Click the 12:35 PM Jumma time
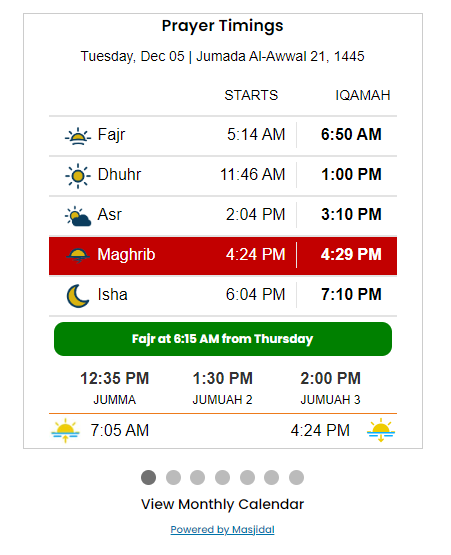This screenshot has width=451, height=555. click(114, 378)
